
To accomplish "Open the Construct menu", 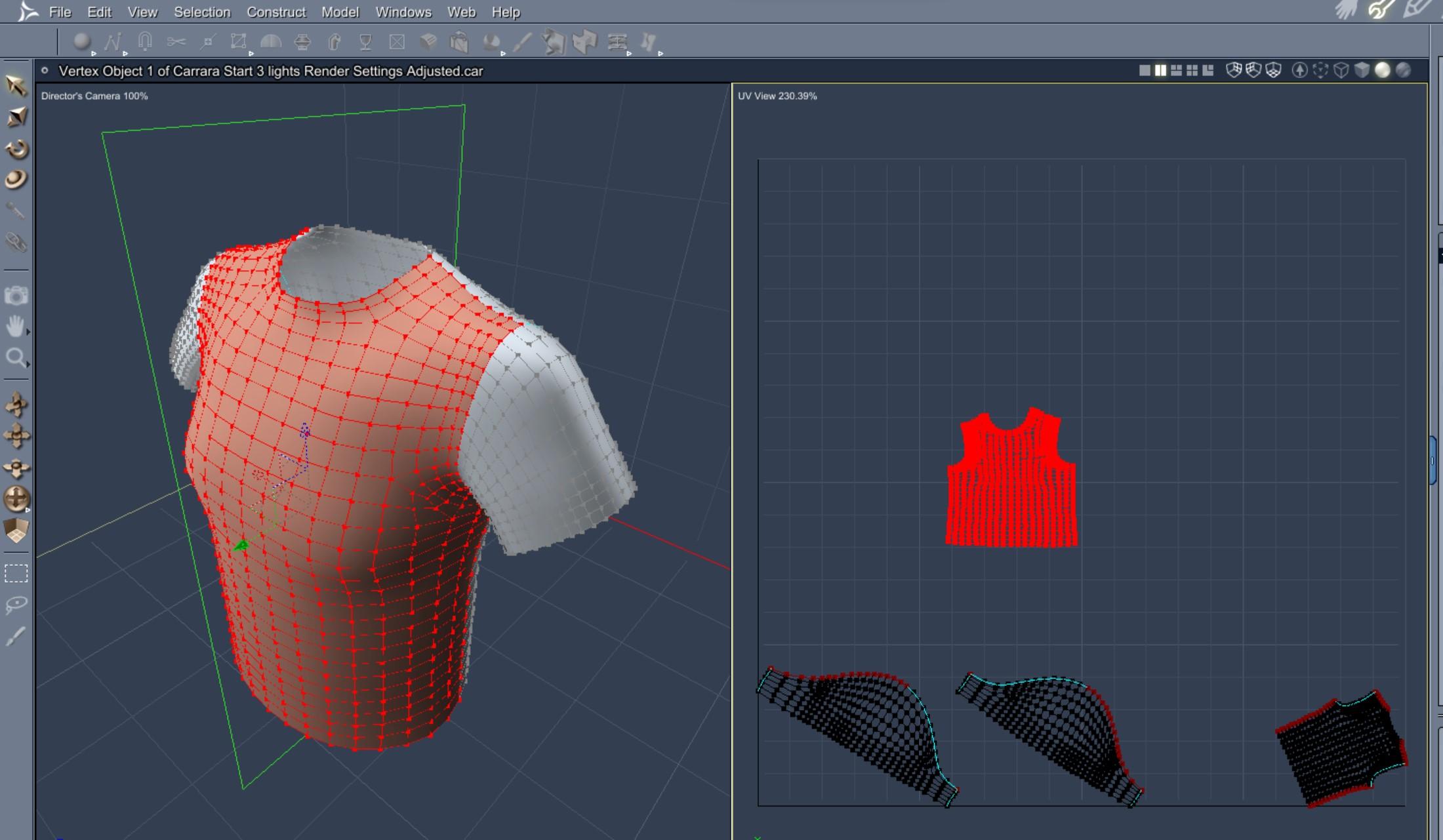I will [x=275, y=12].
